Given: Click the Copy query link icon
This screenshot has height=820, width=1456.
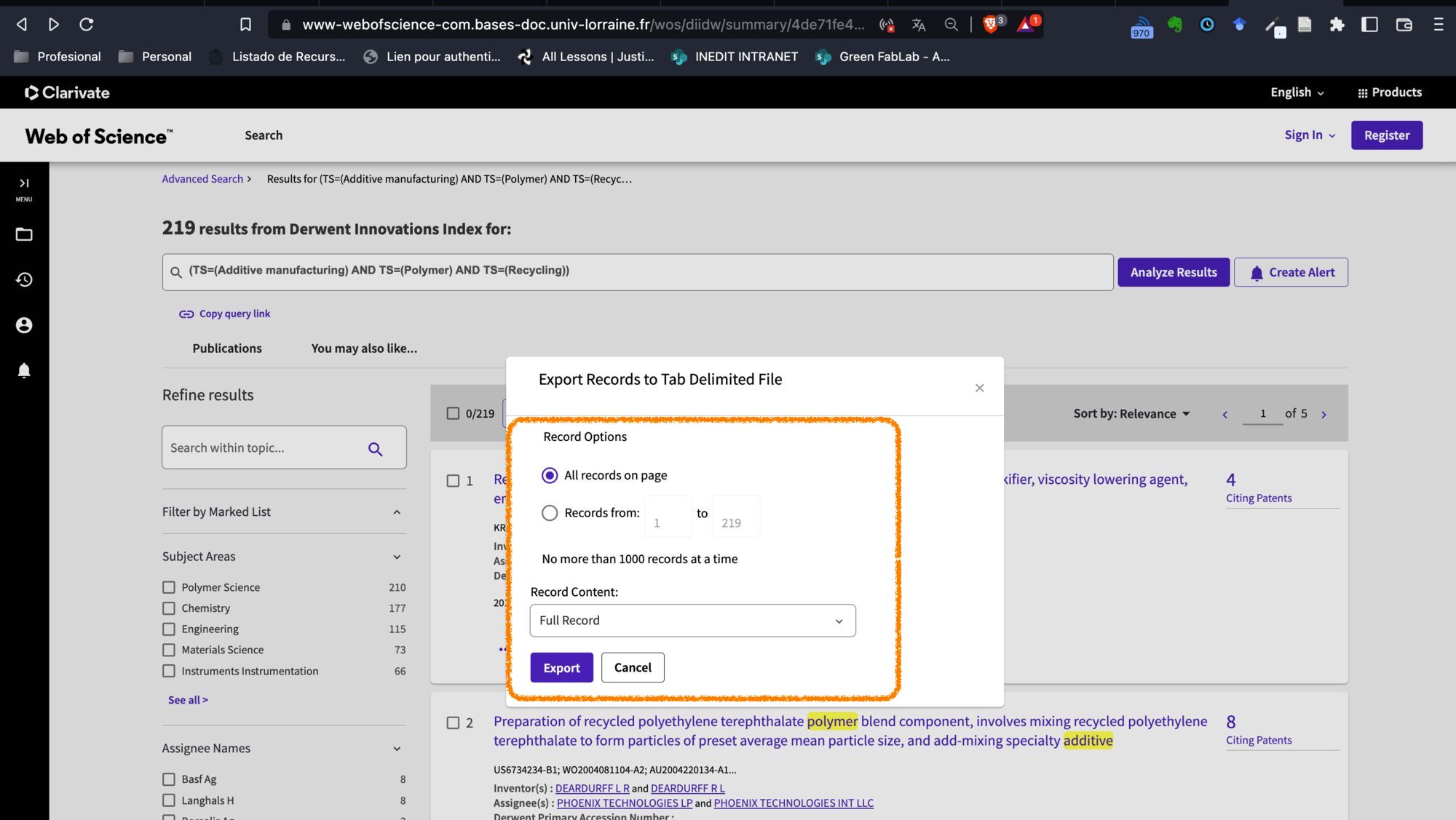Looking at the screenshot, I should click(x=186, y=314).
